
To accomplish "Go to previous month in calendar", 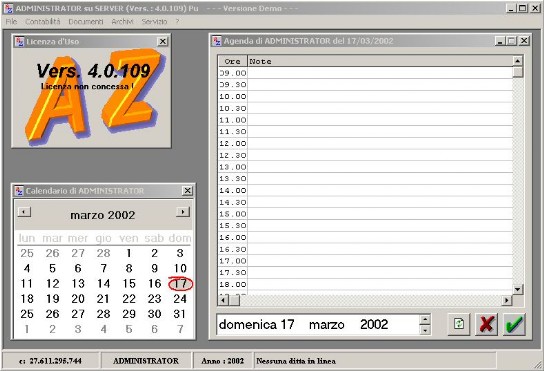I will 24,212.
